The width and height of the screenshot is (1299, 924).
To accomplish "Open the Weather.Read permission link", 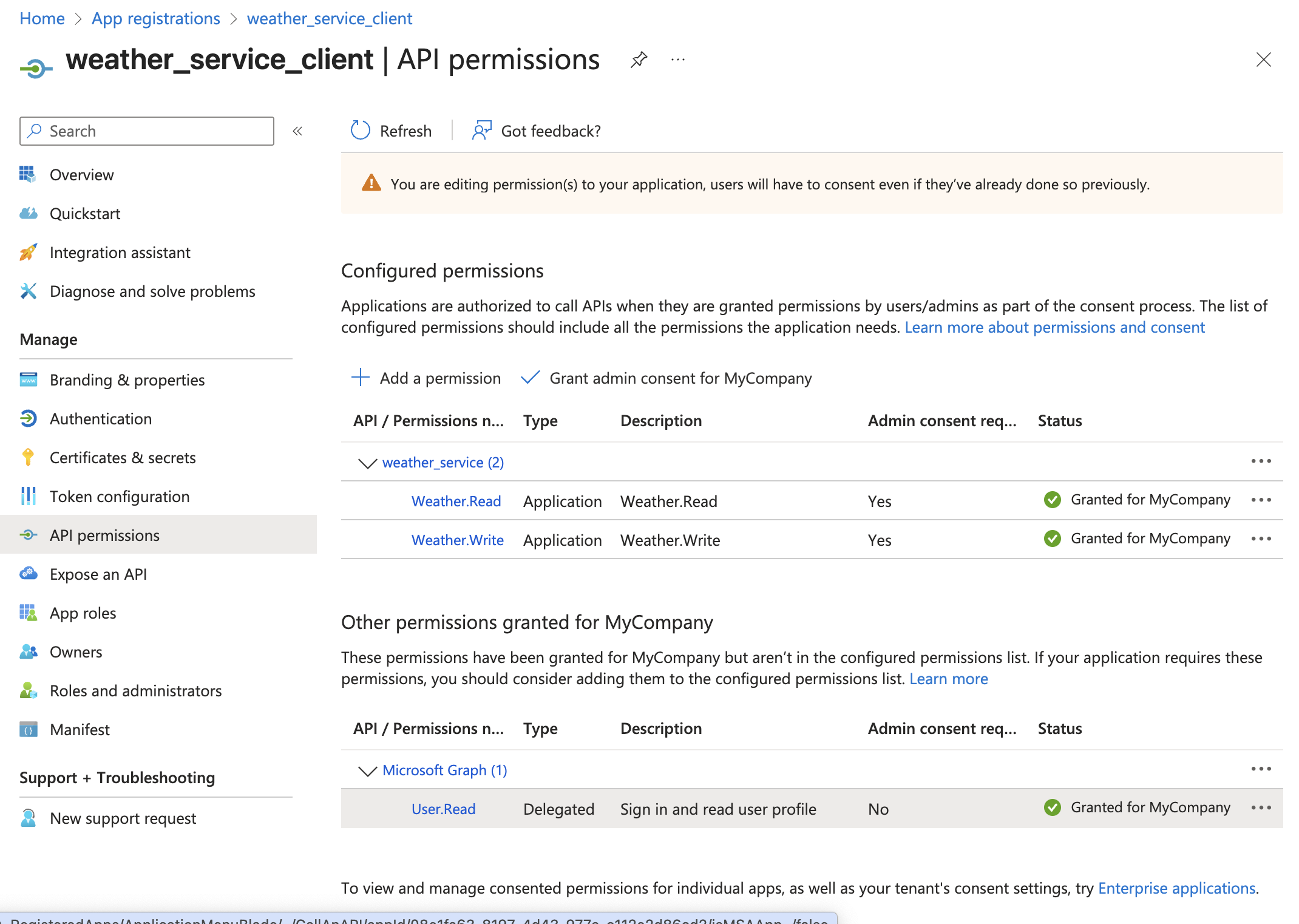I will pyautogui.click(x=456, y=501).
